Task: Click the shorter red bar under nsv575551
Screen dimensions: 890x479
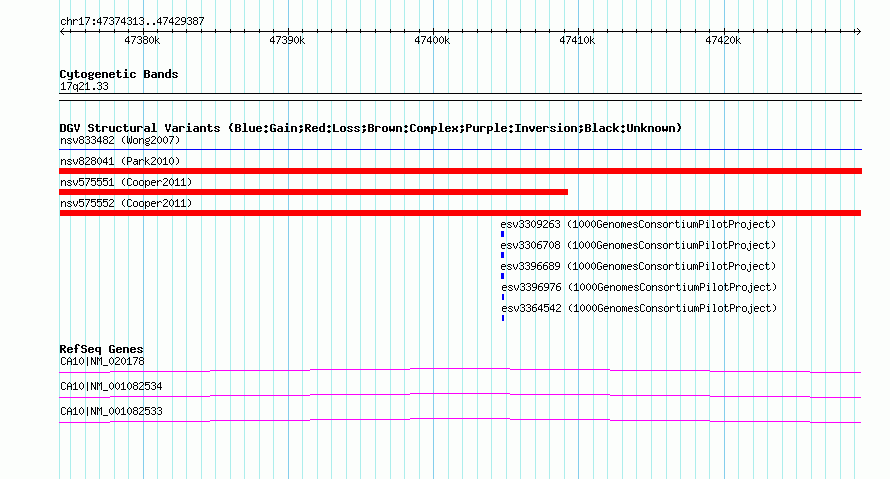Action: coord(313,192)
